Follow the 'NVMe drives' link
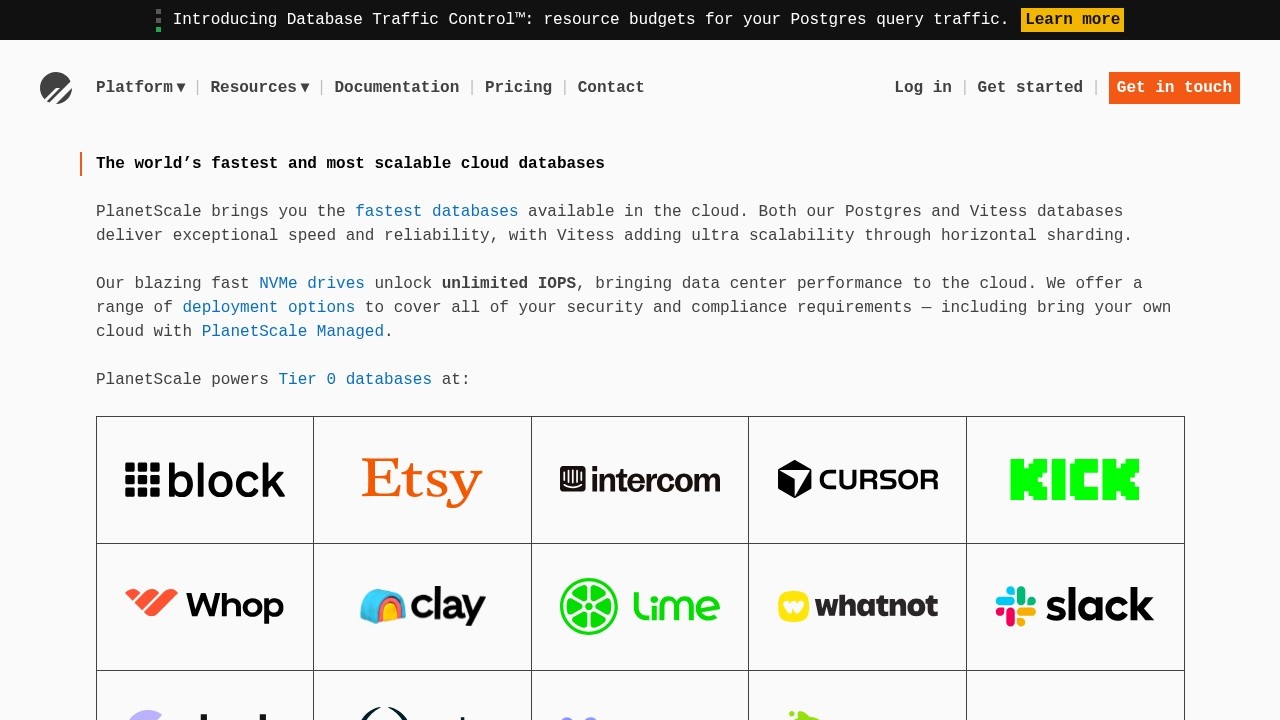This screenshot has width=1280, height=720. click(x=312, y=284)
